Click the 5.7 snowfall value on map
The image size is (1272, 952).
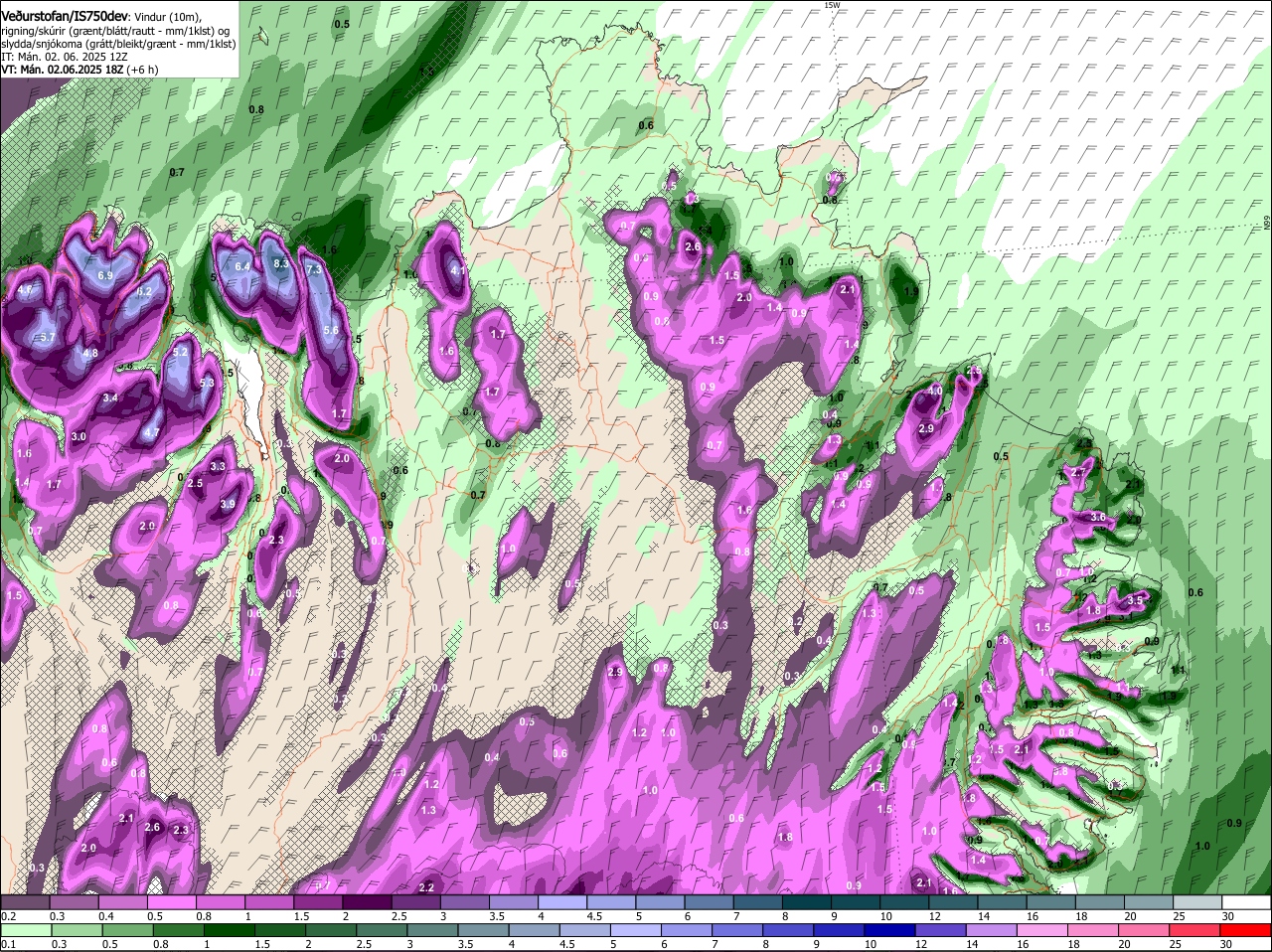tap(48, 338)
